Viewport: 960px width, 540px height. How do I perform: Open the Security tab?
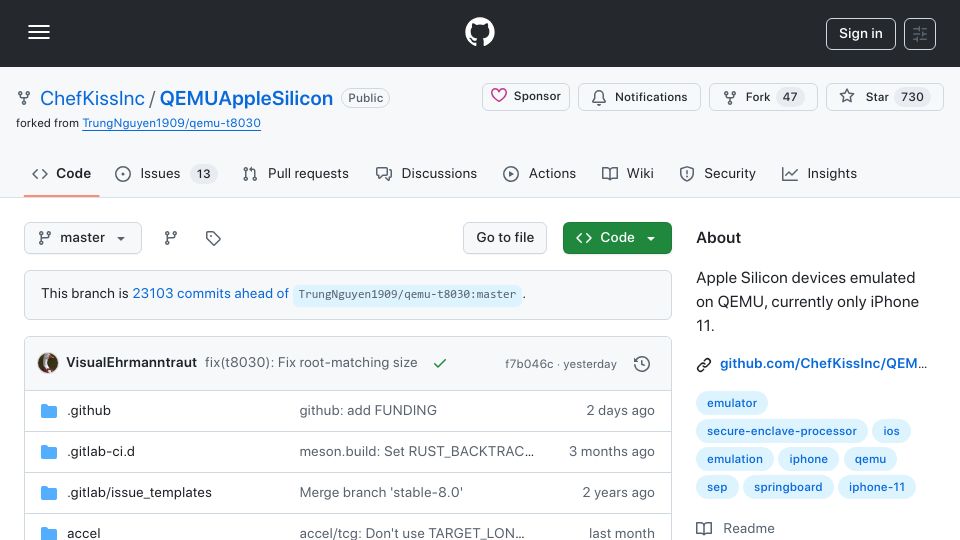tap(718, 174)
